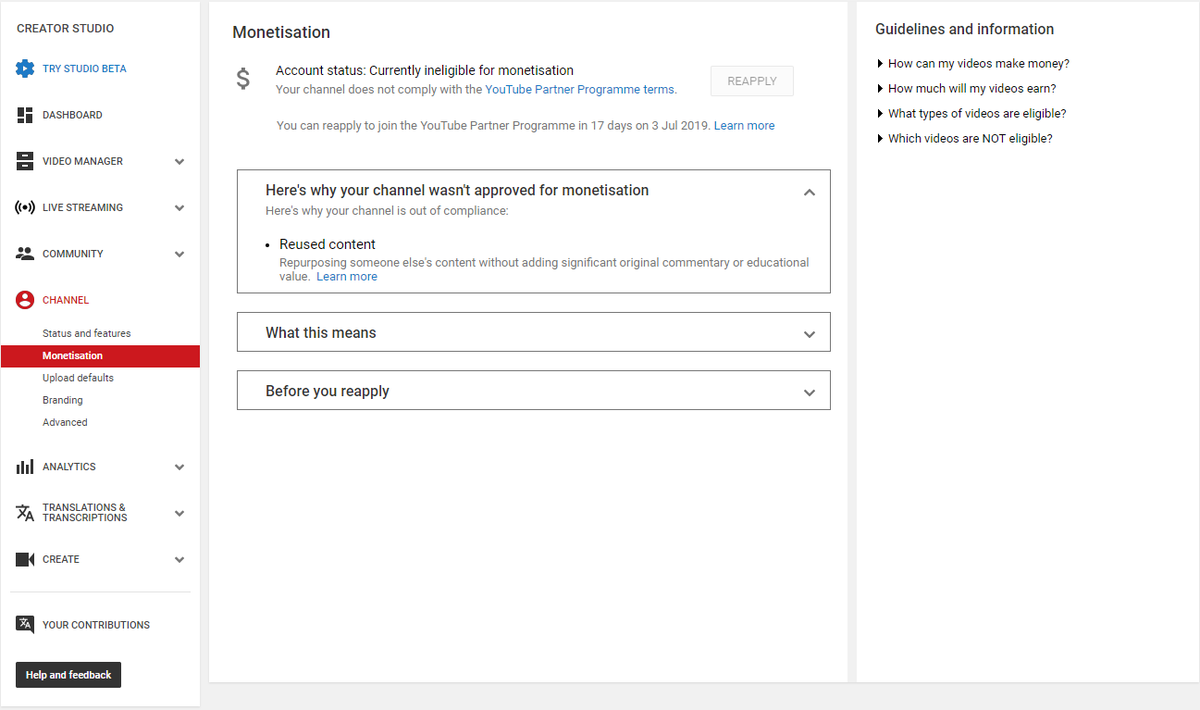Click the Live Streaming broadcast icon
This screenshot has height=710, width=1200.
25,208
